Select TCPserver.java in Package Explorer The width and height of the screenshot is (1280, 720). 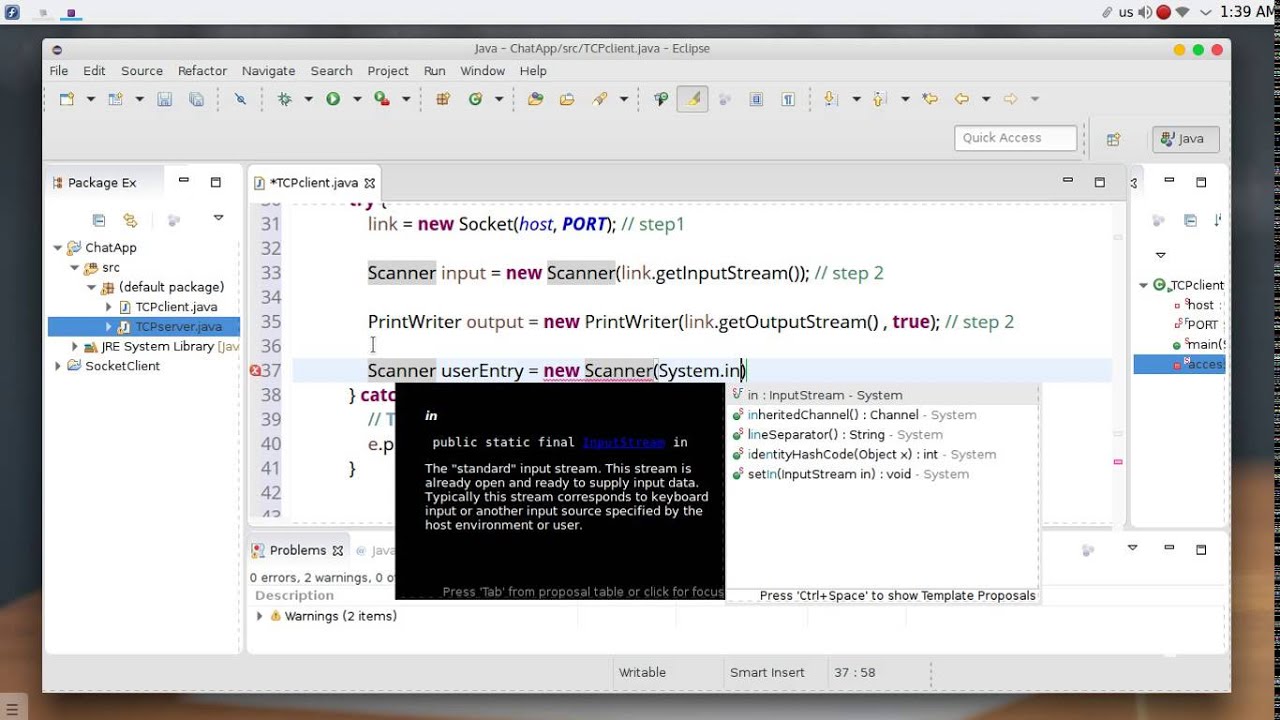coord(178,327)
